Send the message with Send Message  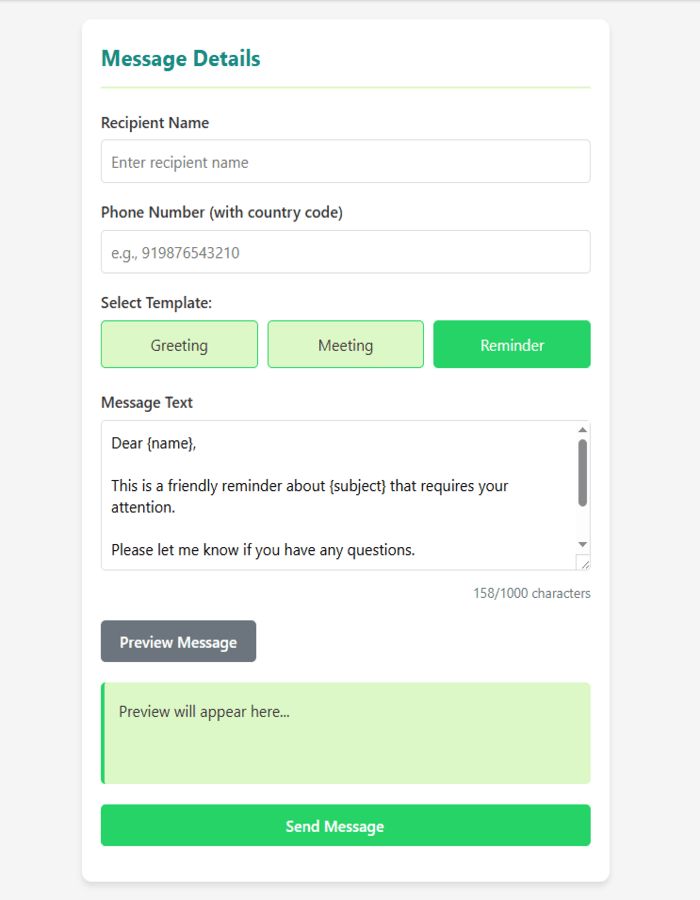click(x=345, y=826)
